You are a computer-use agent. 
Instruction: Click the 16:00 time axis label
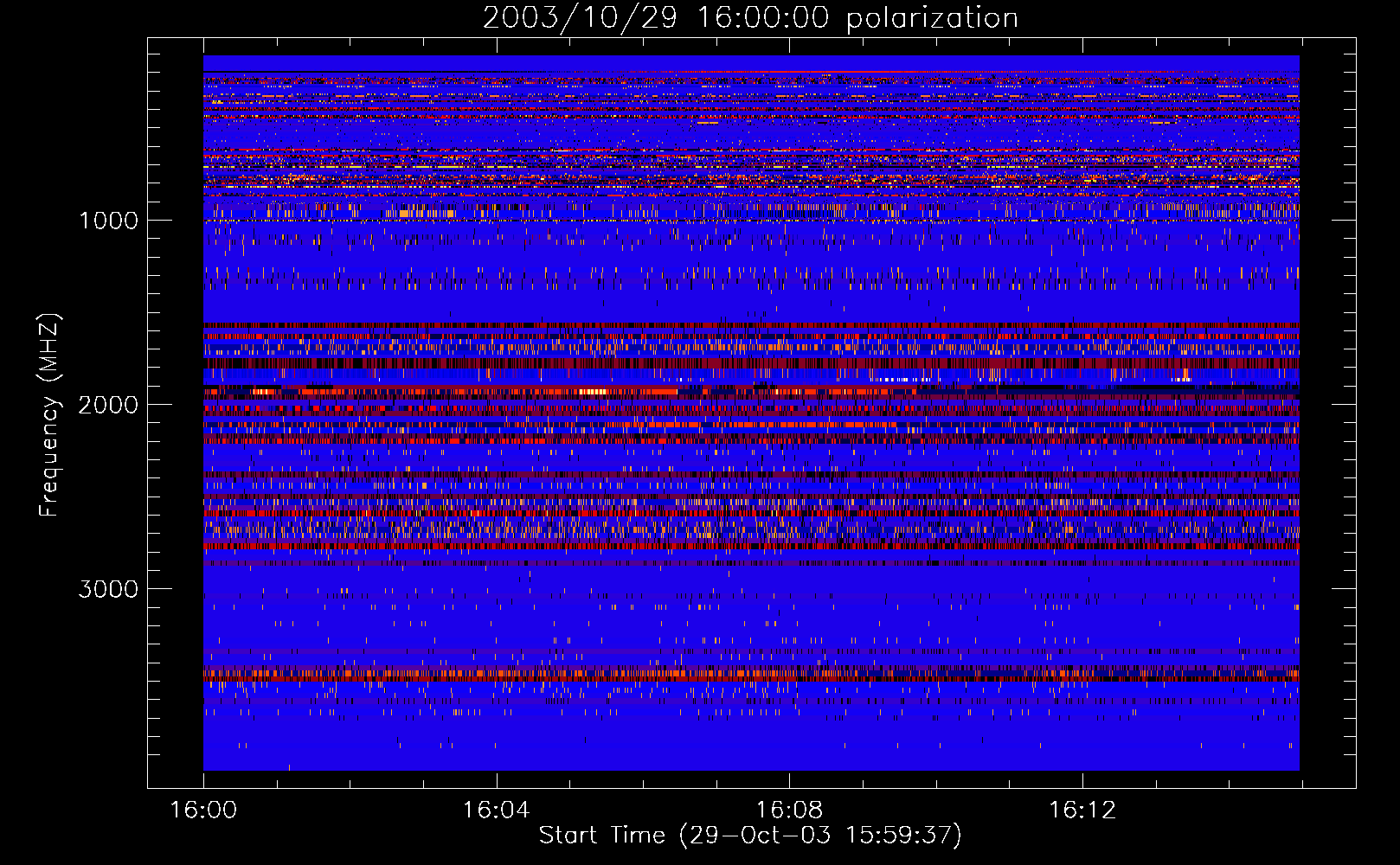click(203, 811)
